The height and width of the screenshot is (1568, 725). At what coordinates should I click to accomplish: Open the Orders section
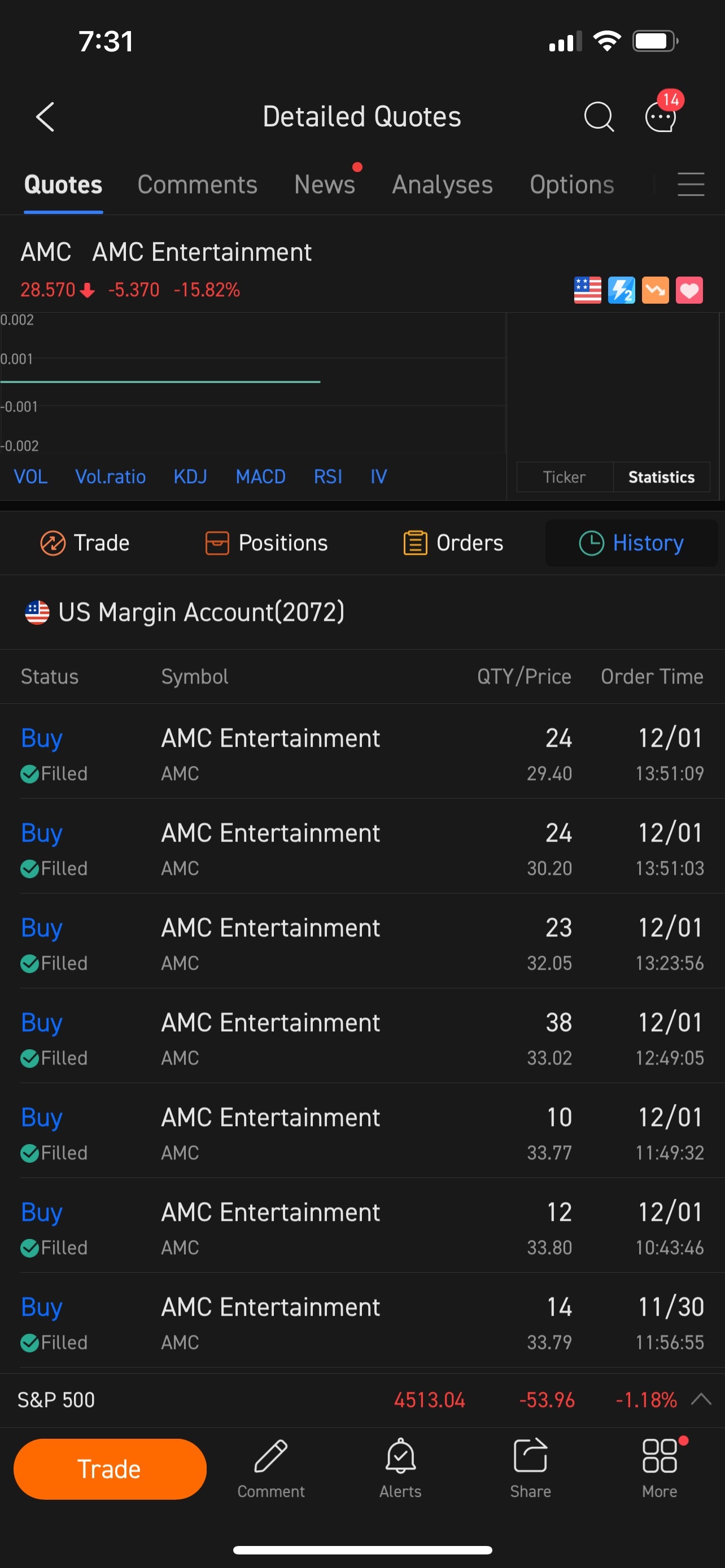(x=453, y=543)
